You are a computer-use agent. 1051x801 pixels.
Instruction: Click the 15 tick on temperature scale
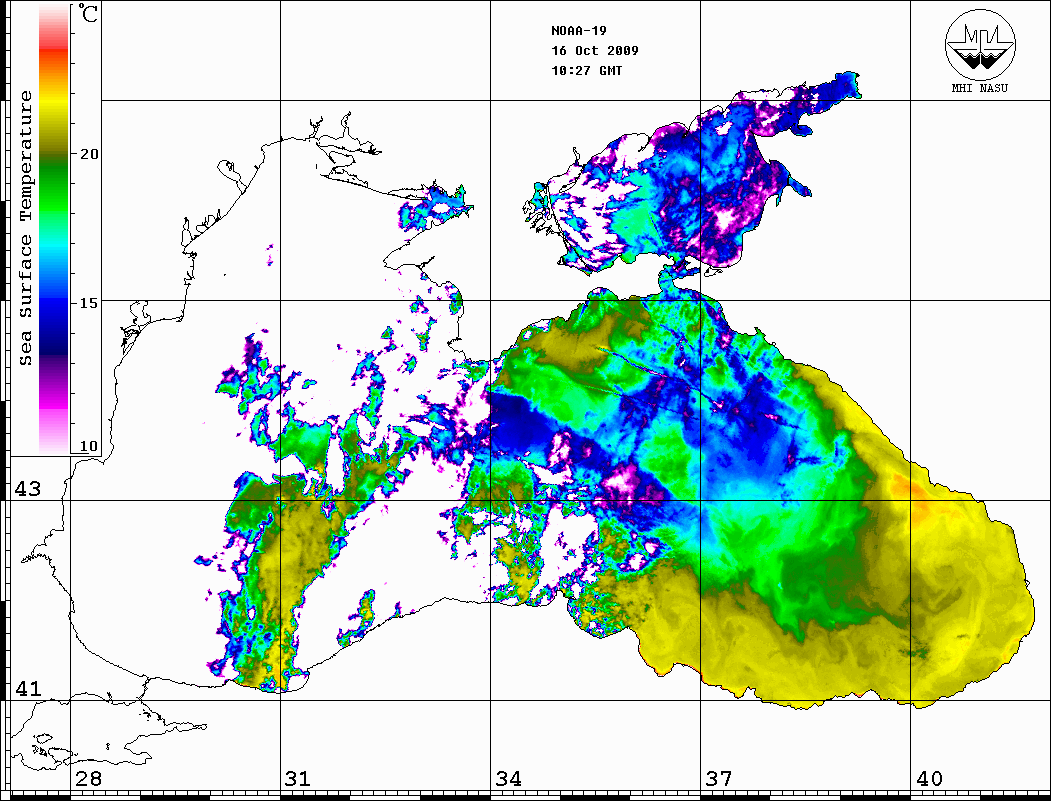(88, 303)
